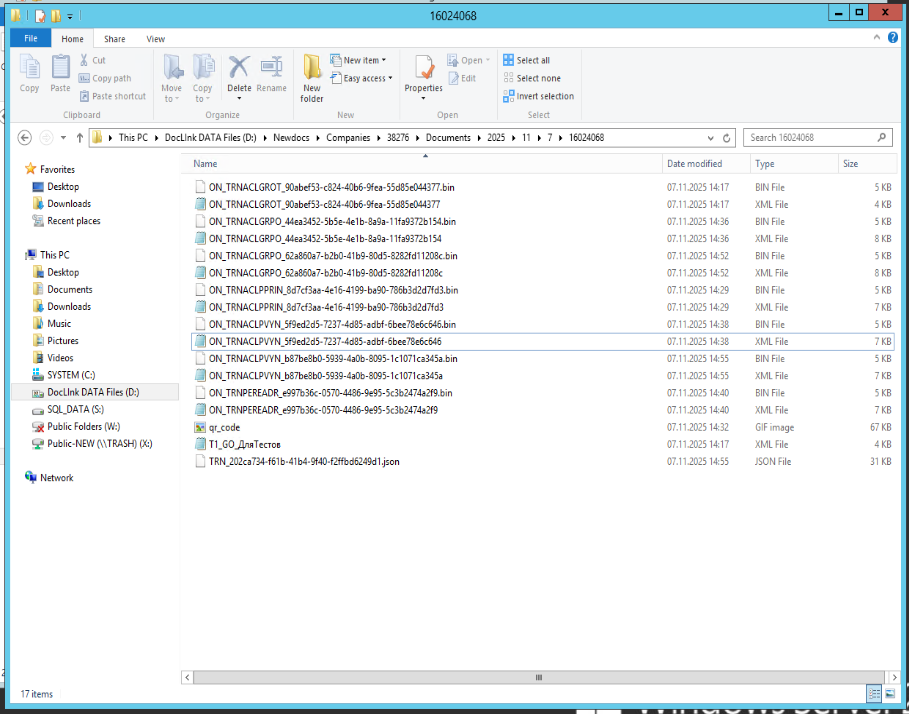Click Newdocs in the address path
The image size is (909, 714).
coord(291,138)
